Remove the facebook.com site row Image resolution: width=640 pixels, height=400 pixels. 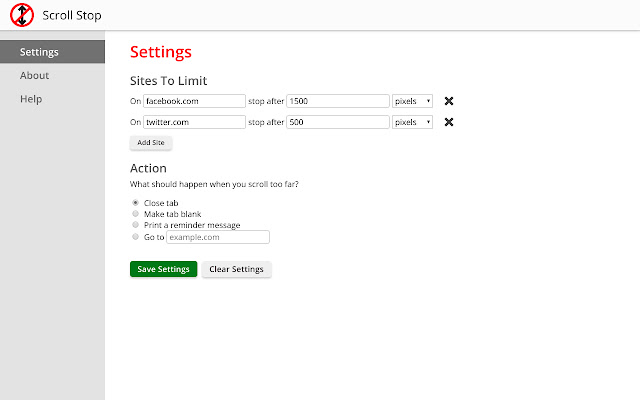point(449,100)
